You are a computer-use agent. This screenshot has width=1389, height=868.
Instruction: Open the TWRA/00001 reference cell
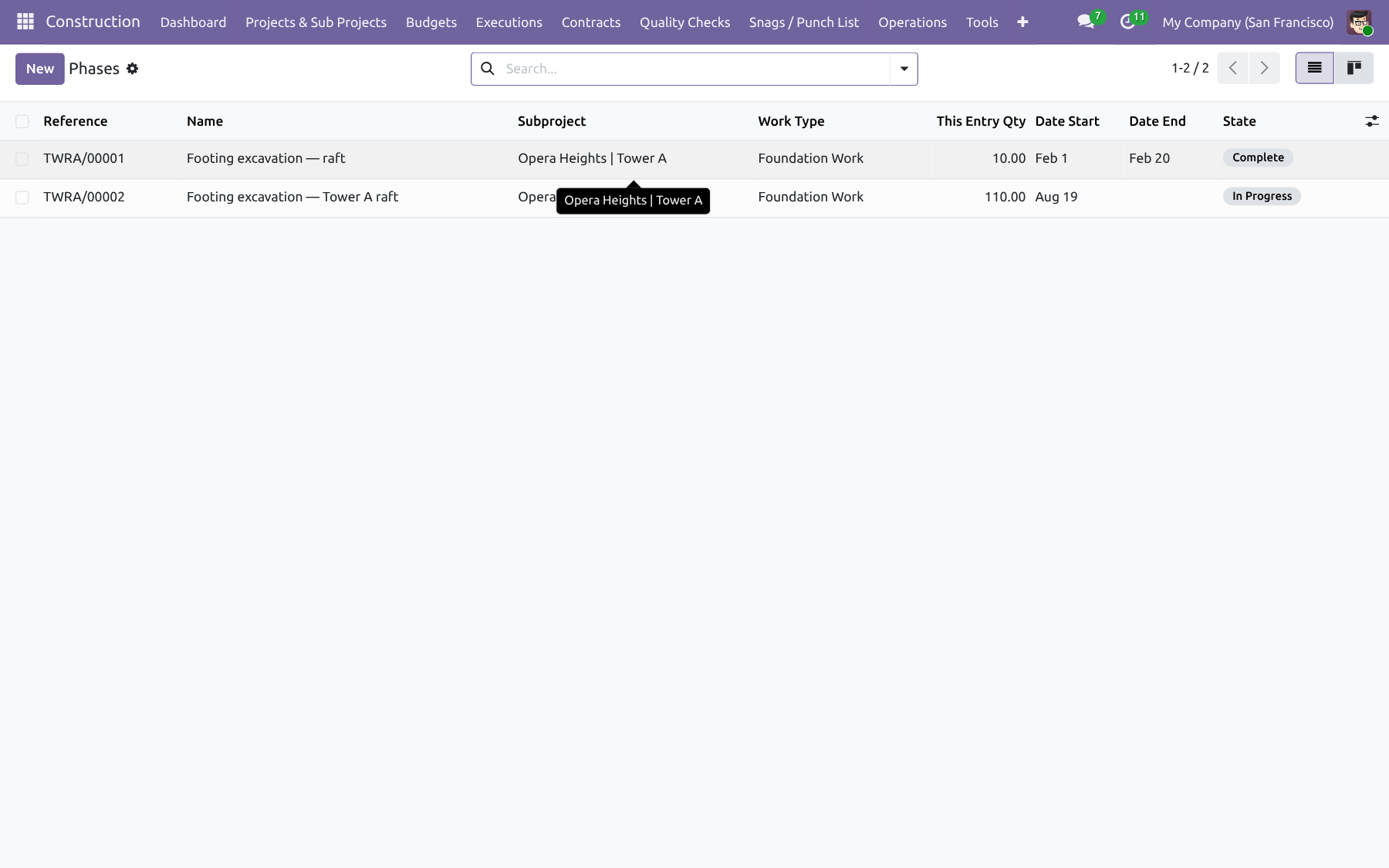84,158
